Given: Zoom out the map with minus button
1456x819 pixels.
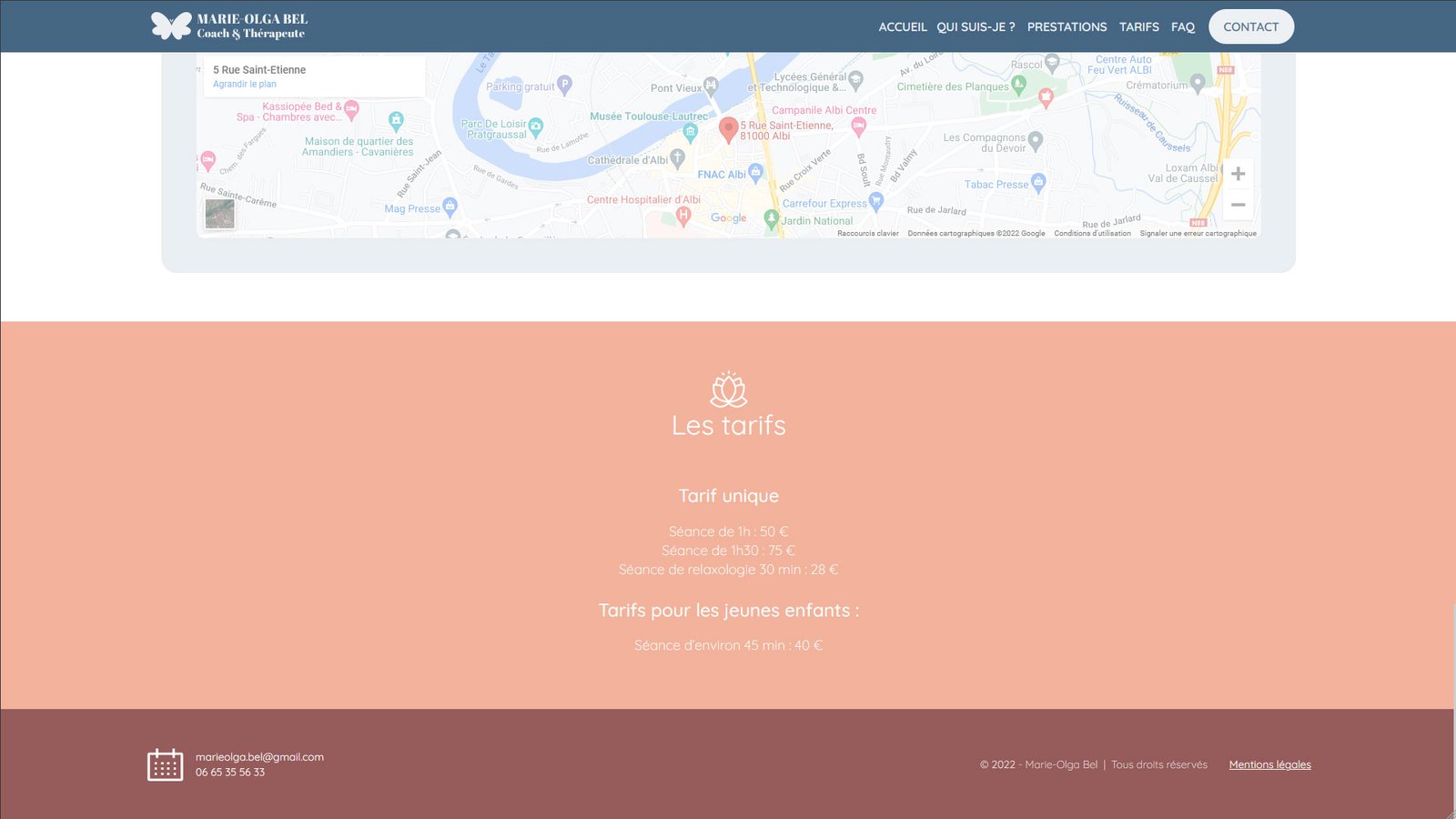Looking at the screenshot, I should coord(1238,205).
